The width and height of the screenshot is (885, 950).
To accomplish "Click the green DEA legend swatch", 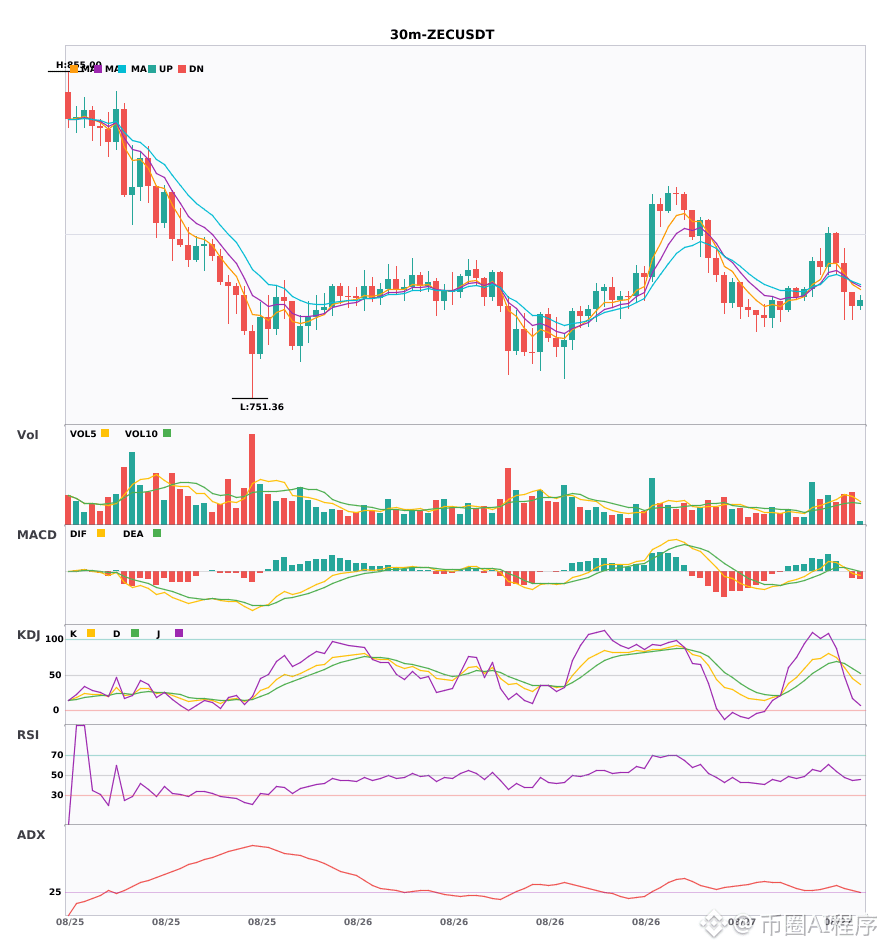I will coord(157,533).
